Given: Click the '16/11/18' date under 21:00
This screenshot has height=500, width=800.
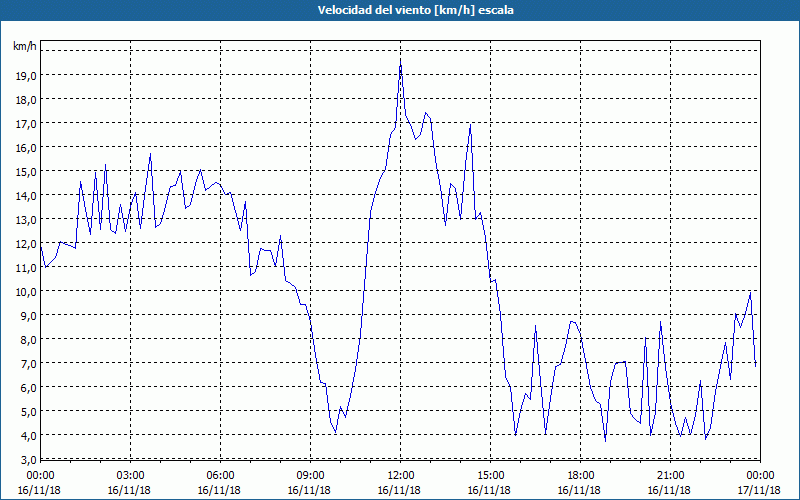Looking at the screenshot, I should [x=669, y=490].
